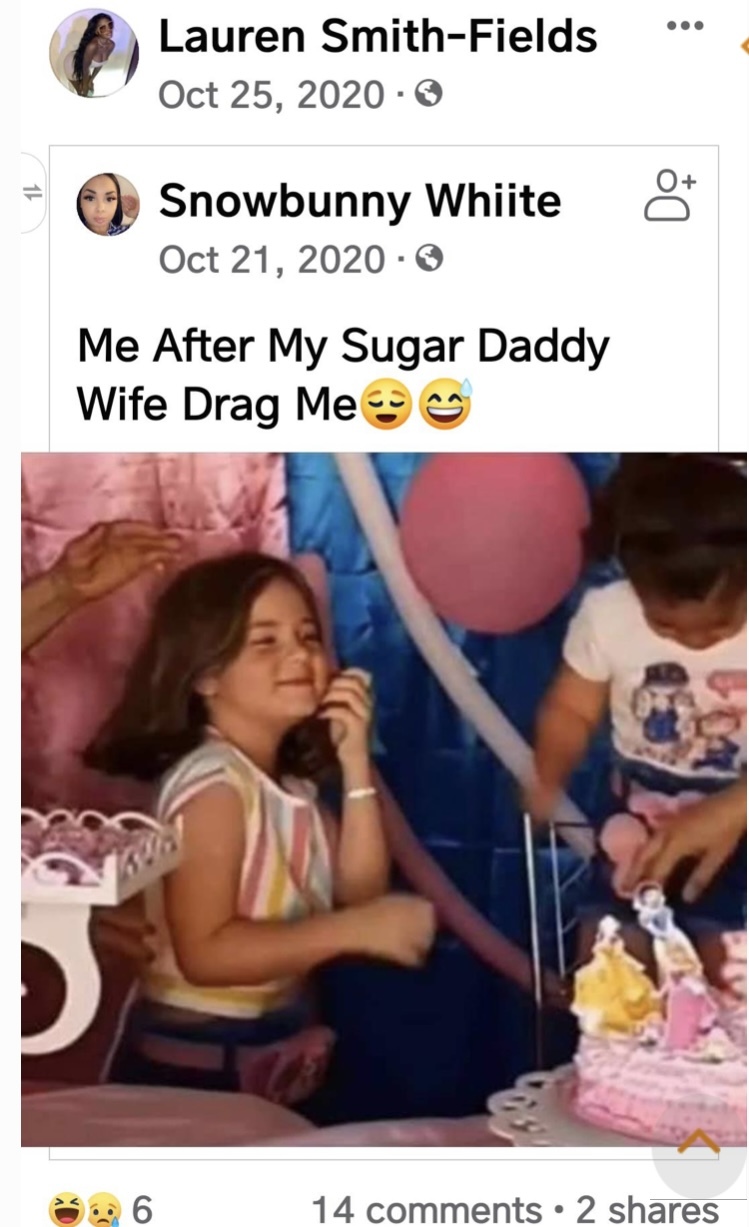
Task: Tap the globe privacy icon next to Oct 21, 2020
Action: [x=429, y=259]
